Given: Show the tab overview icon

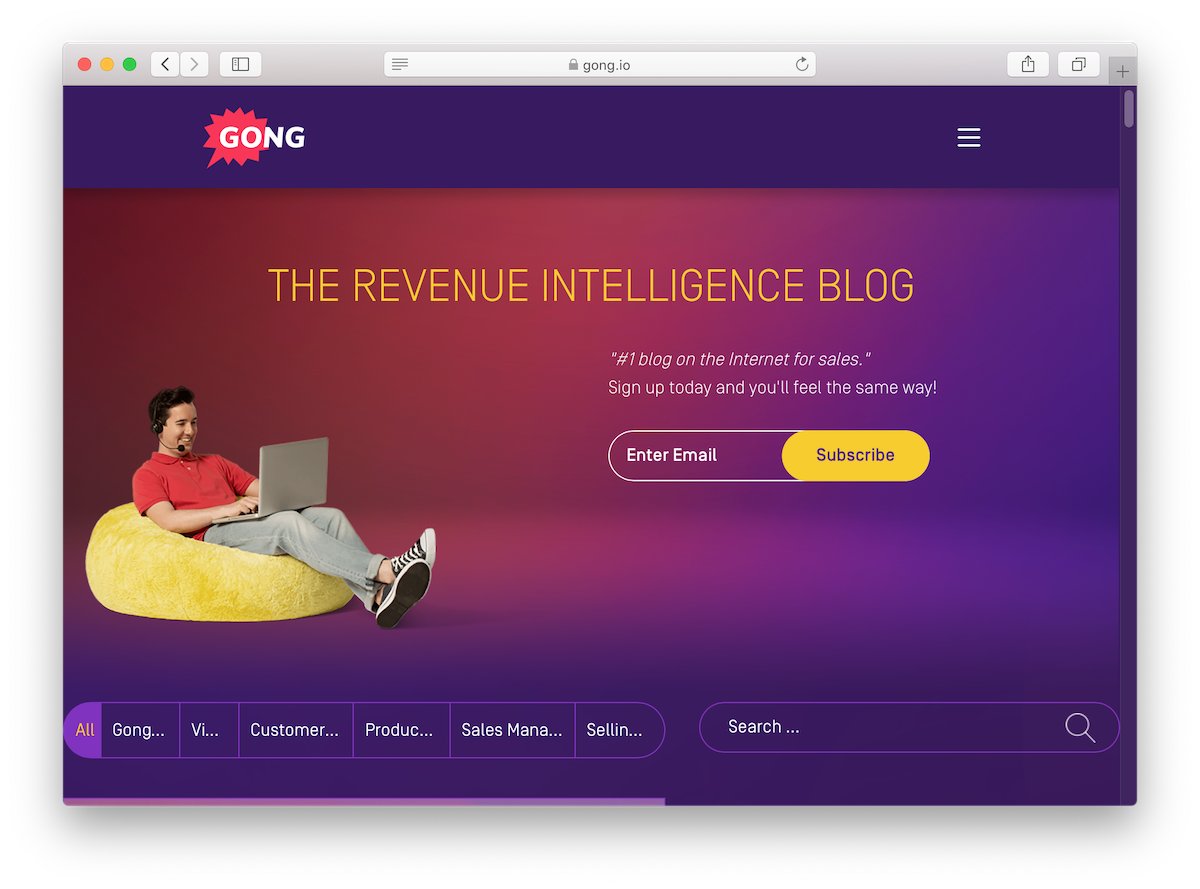Looking at the screenshot, I should click(1078, 64).
